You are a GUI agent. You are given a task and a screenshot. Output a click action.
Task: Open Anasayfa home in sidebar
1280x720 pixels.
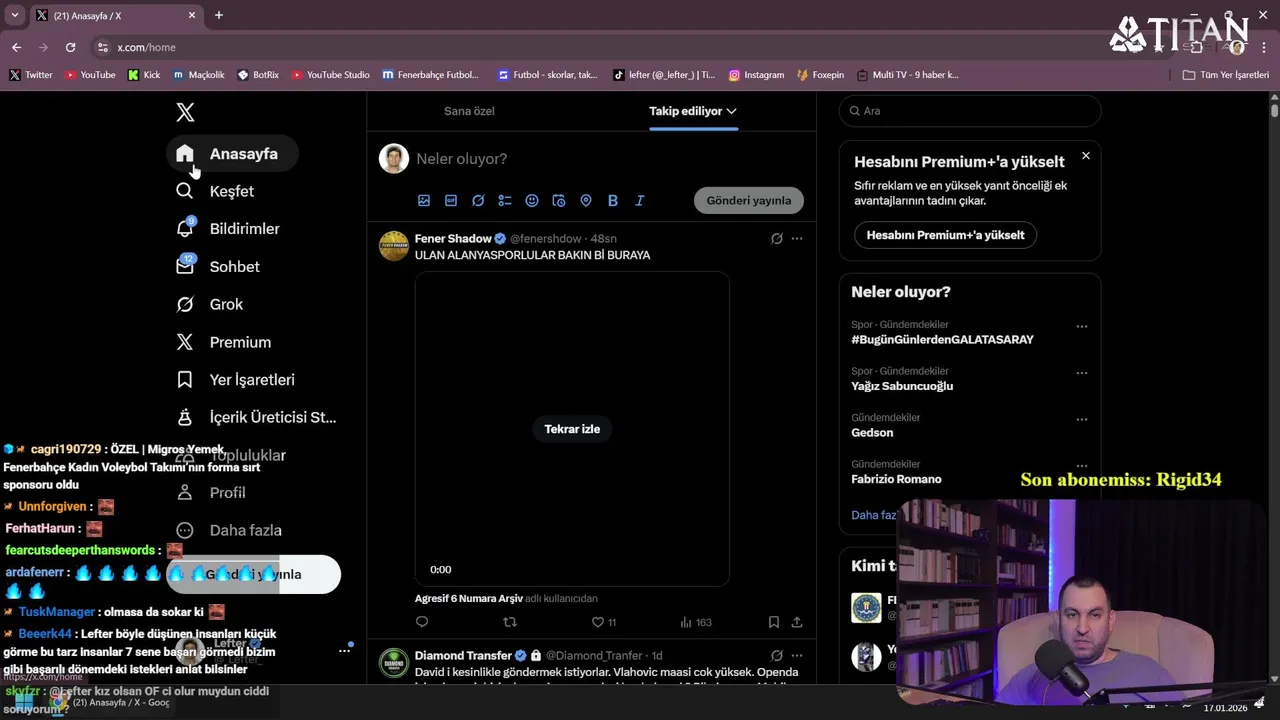click(232, 154)
